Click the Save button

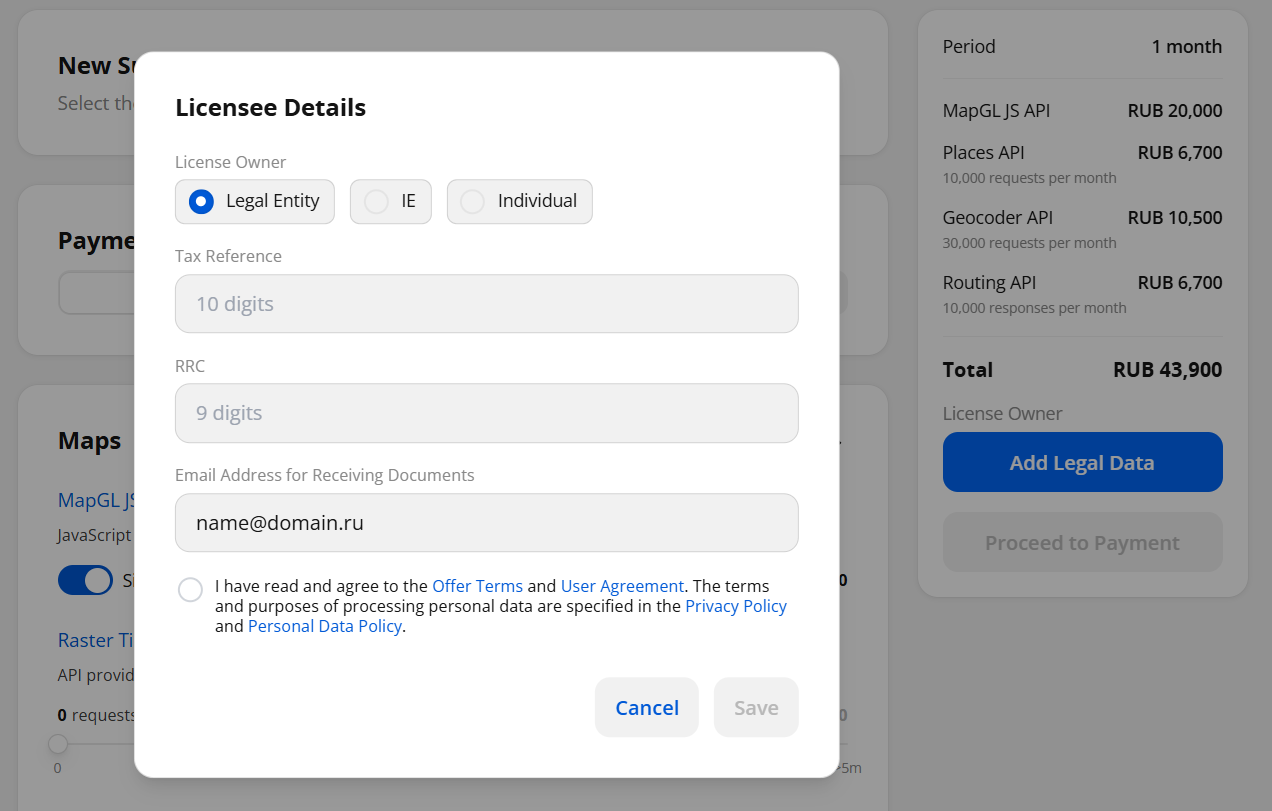pyautogui.click(x=756, y=708)
